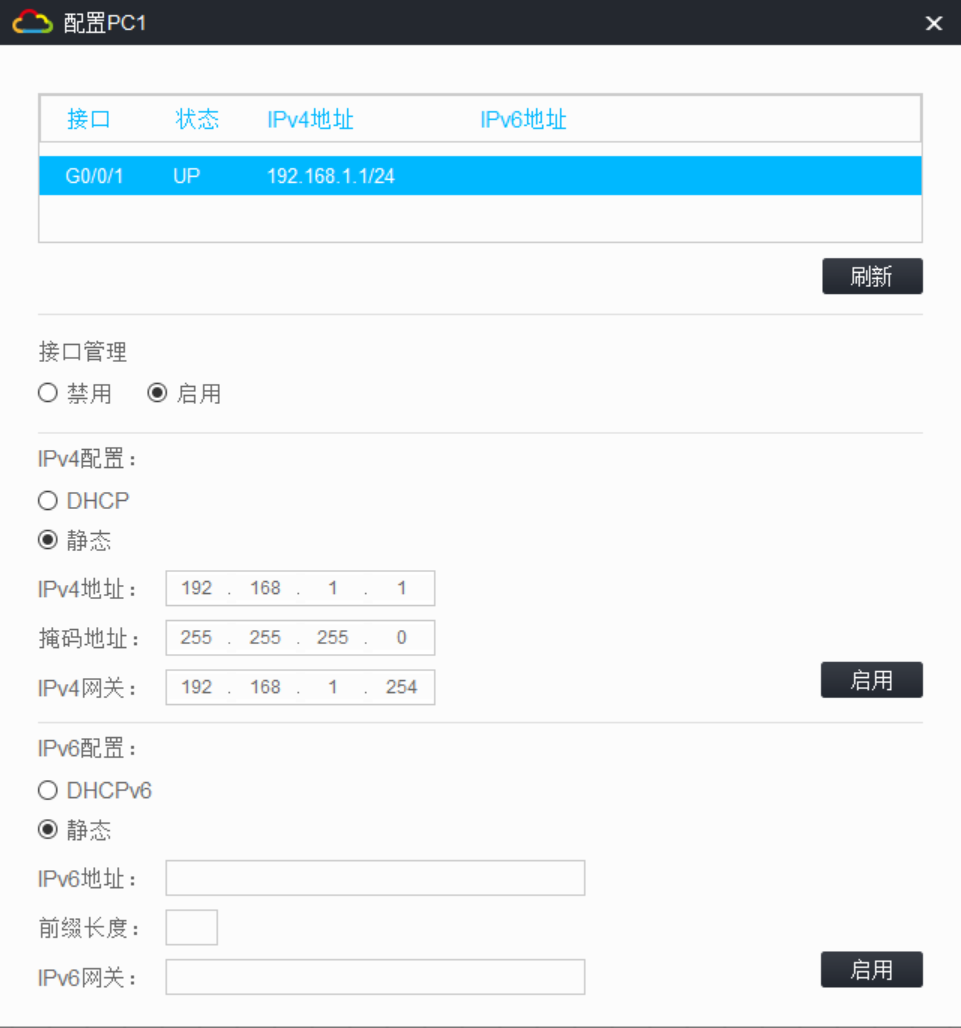This screenshot has height=1028, width=961.
Task: Click the 刷新 refresh button
Action: (871, 276)
